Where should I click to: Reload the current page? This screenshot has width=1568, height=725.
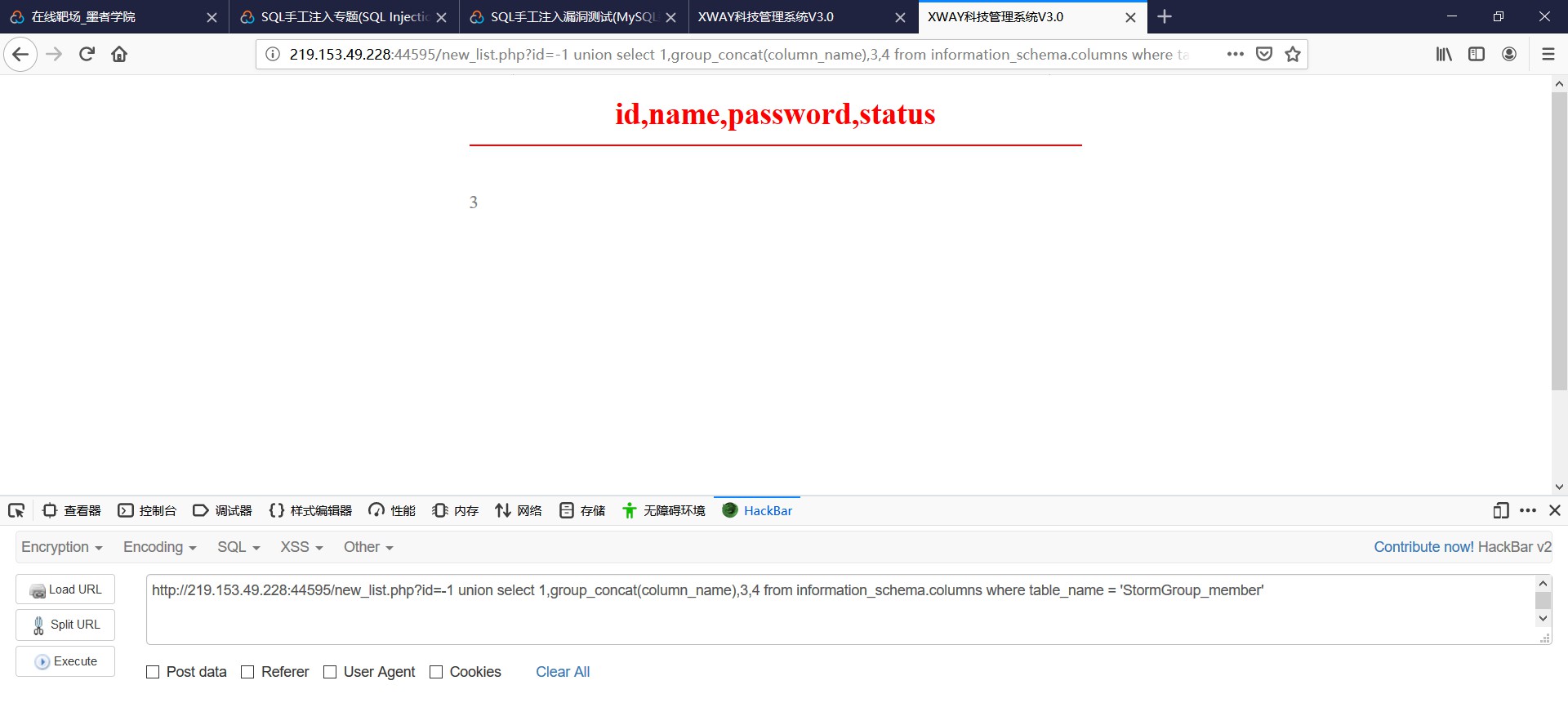(87, 55)
